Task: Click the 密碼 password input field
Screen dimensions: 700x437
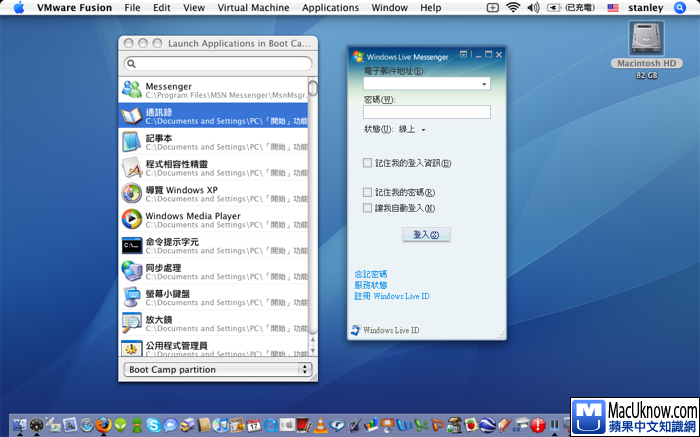Action: 427,112
